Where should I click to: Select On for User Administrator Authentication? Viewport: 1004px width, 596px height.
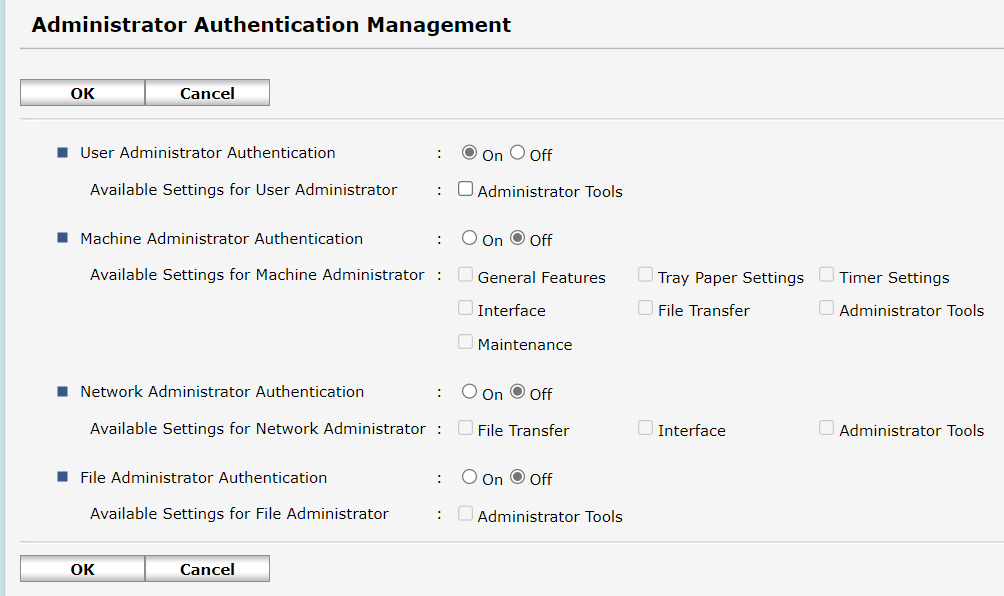[x=469, y=153]
